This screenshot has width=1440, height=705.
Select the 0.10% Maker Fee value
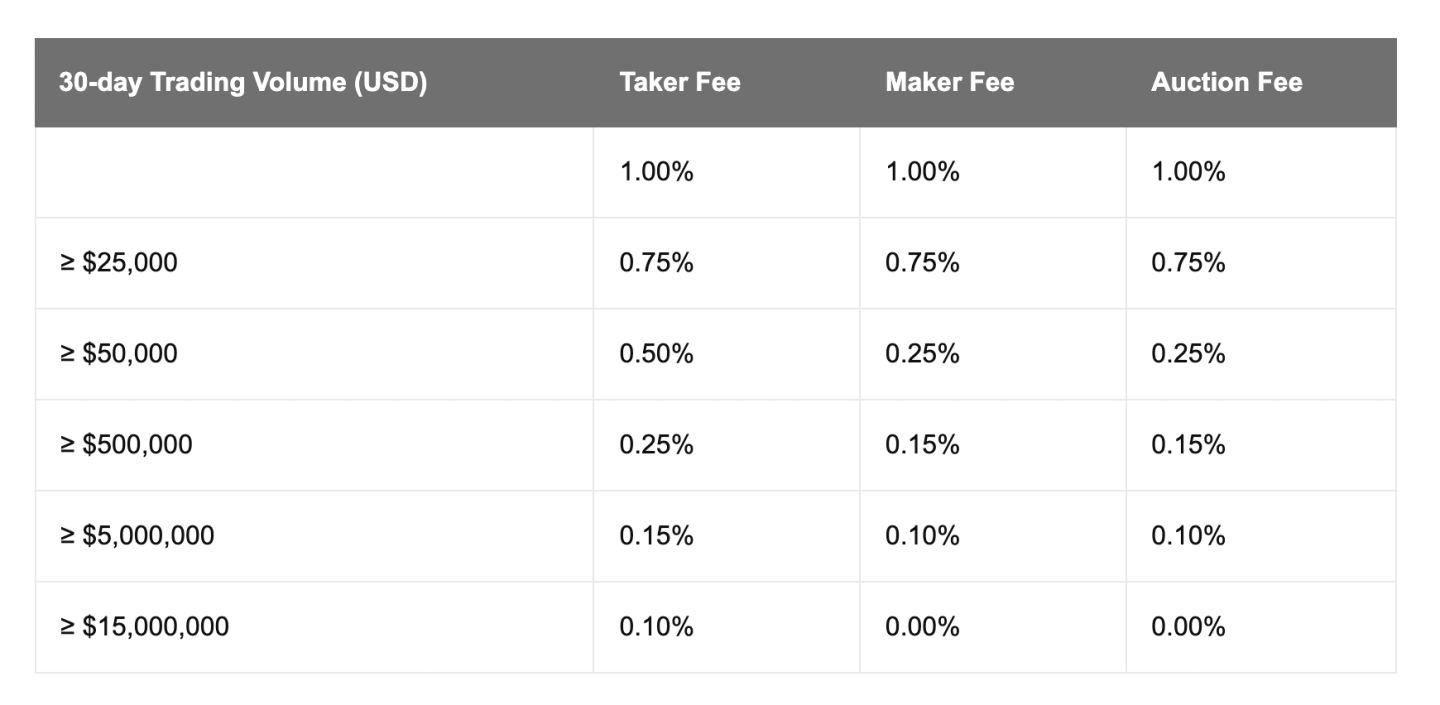922,536
